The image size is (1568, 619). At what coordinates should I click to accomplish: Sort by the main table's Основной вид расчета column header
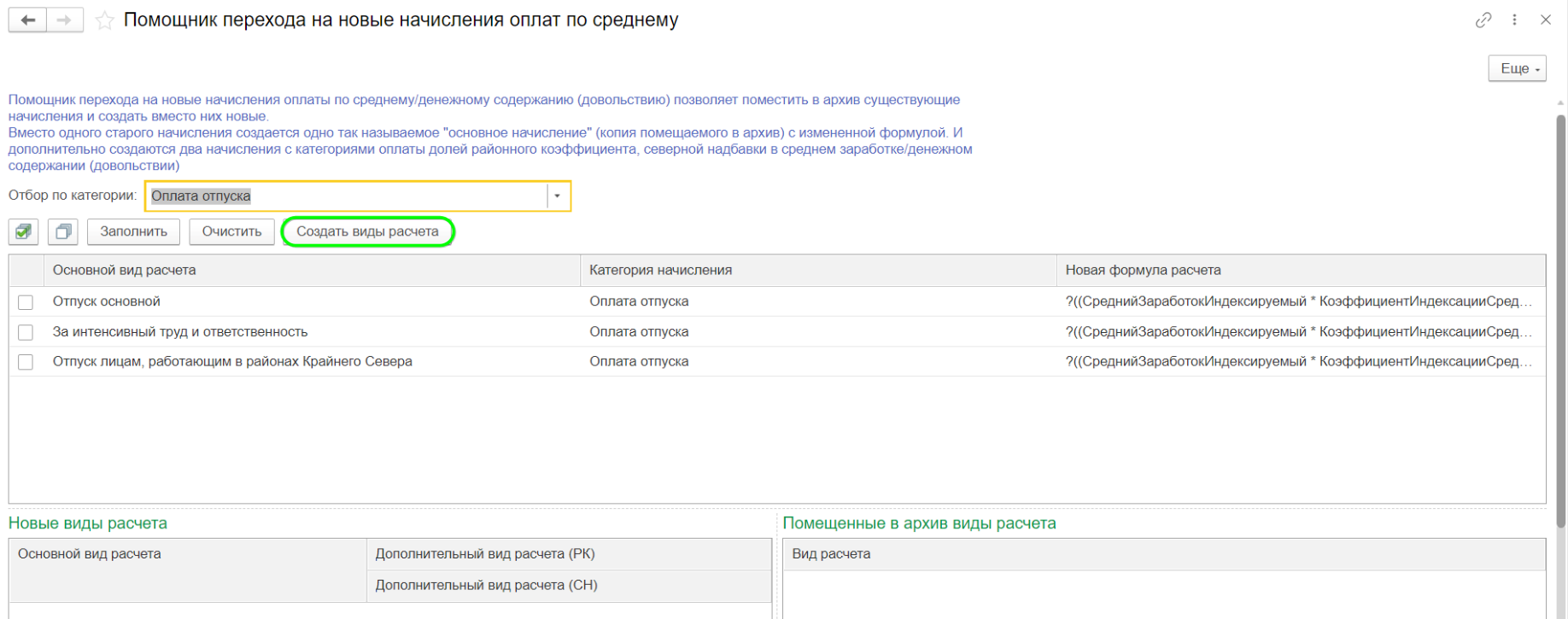pos(312,270)
